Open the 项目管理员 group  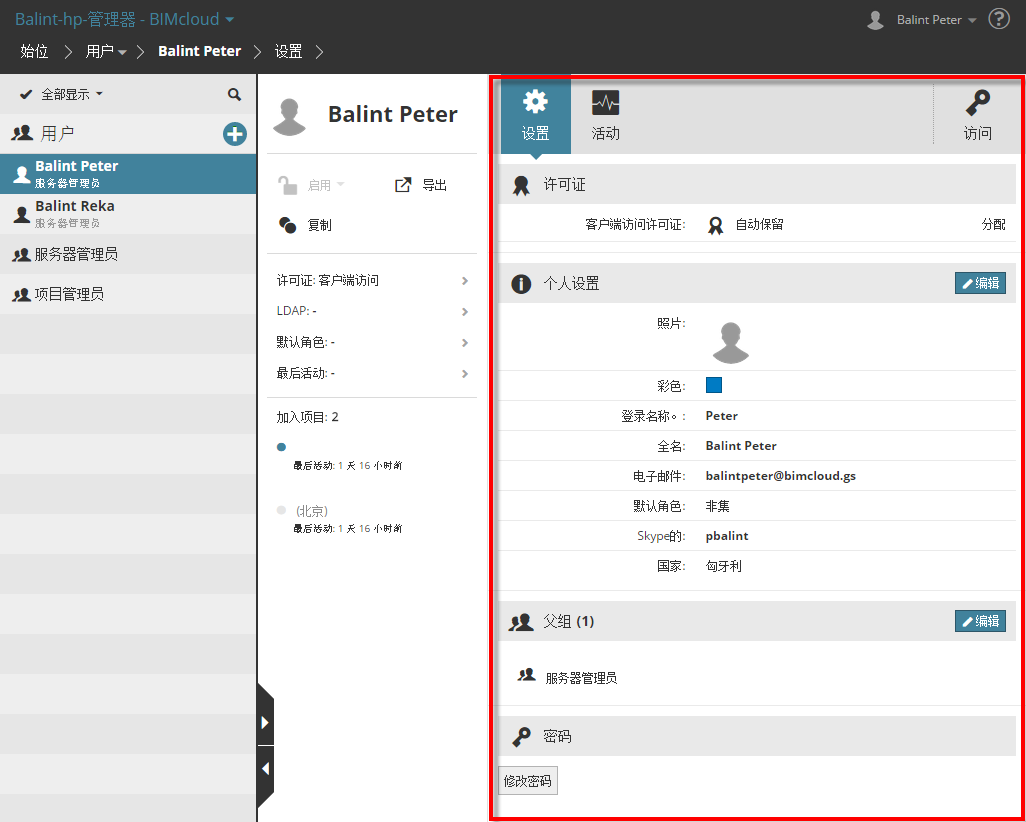[x=128, y=294]
